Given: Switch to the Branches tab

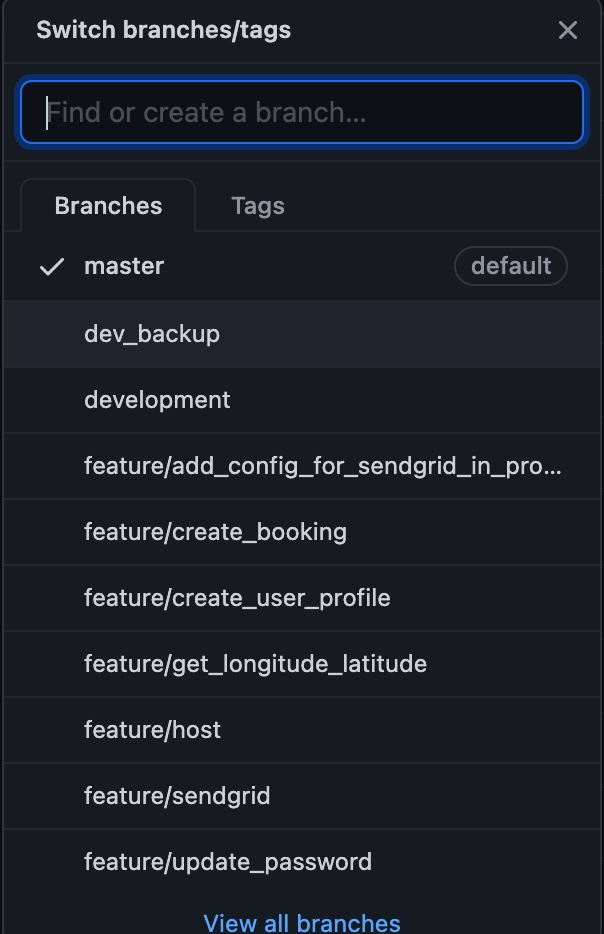Looking at the screenshot, I should click(x=108, y=206).
